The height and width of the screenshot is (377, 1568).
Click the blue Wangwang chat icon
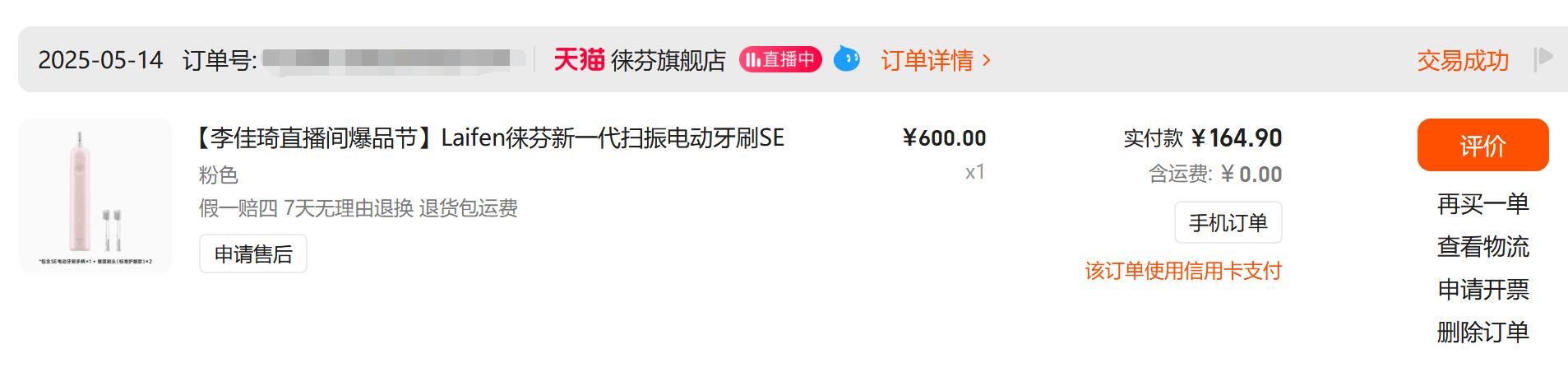coord(847,59)
